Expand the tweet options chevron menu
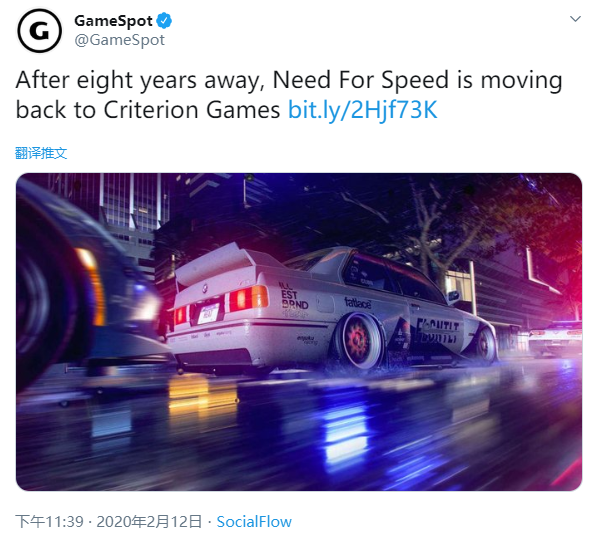Image resolution: width=595 pixels, height=533 pixels. pos(575,19)
